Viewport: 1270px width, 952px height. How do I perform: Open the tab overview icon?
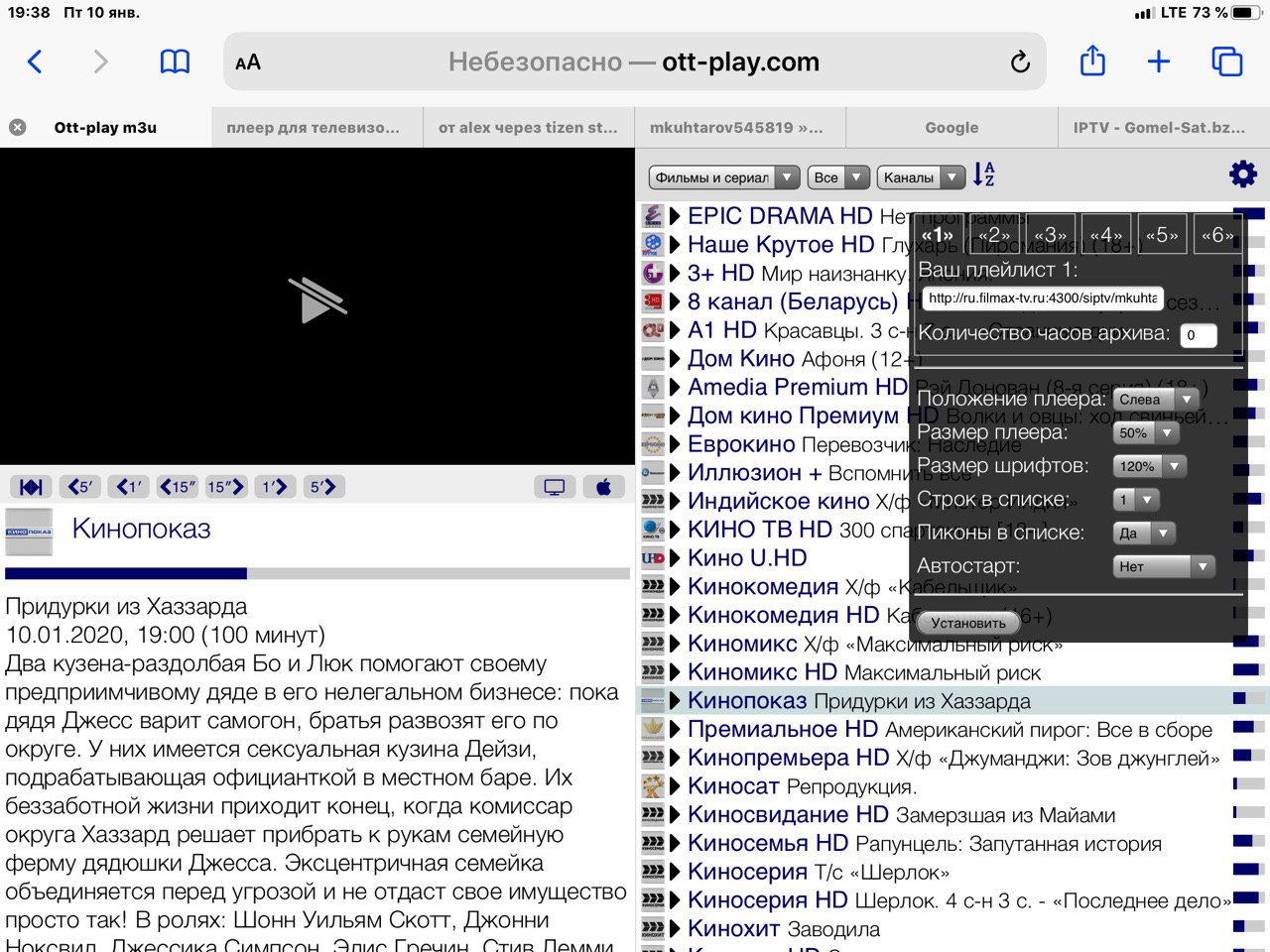1227,61
